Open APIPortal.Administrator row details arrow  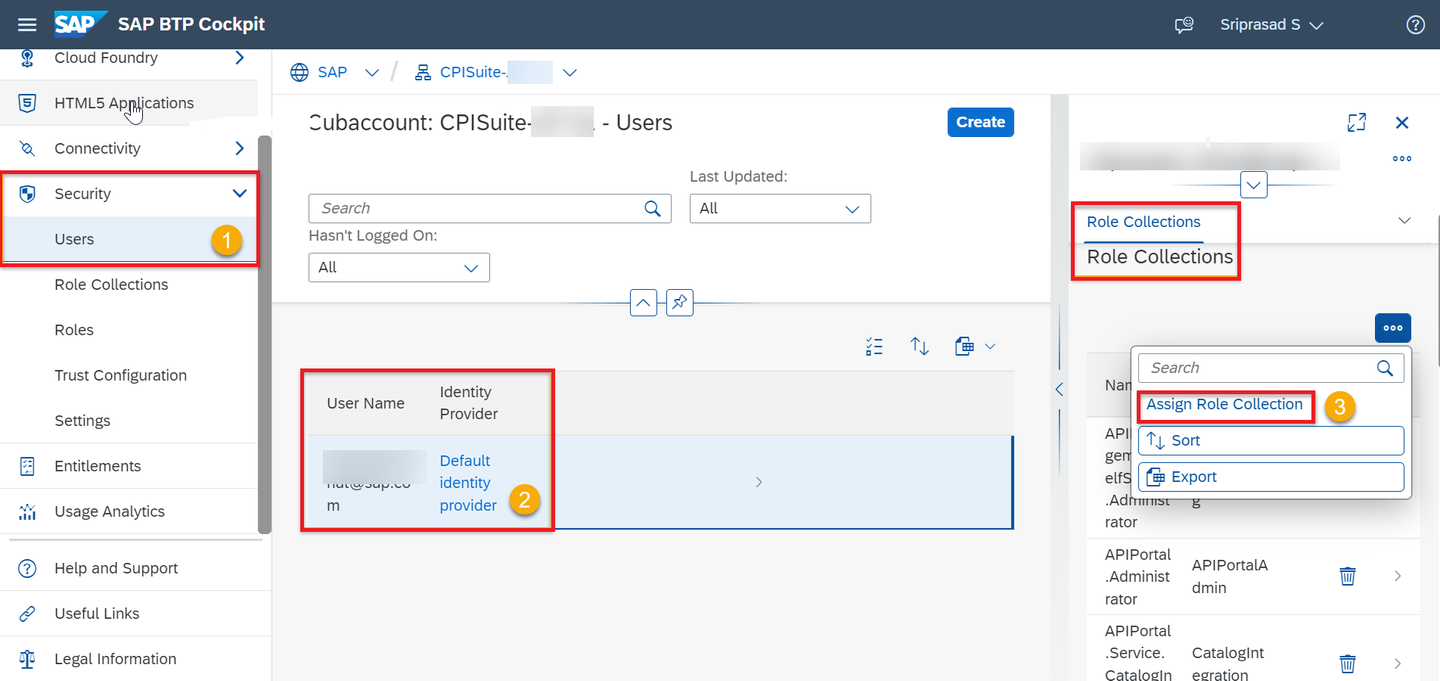click(x=1398, y=576)
